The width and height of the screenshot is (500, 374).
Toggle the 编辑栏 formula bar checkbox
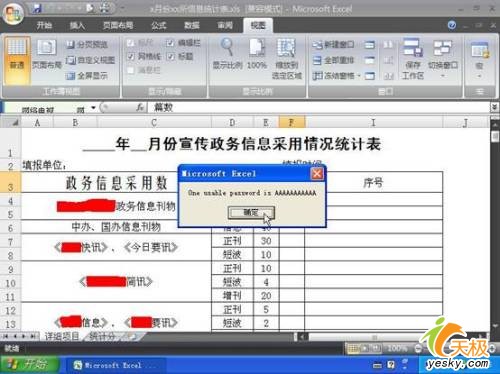point(170,43)
